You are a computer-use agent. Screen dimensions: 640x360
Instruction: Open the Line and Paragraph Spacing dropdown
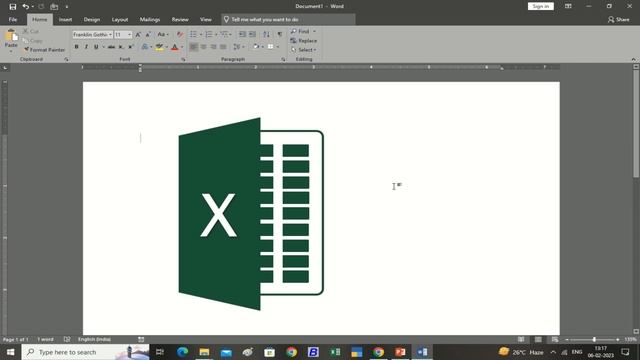(x=238, y=47)
